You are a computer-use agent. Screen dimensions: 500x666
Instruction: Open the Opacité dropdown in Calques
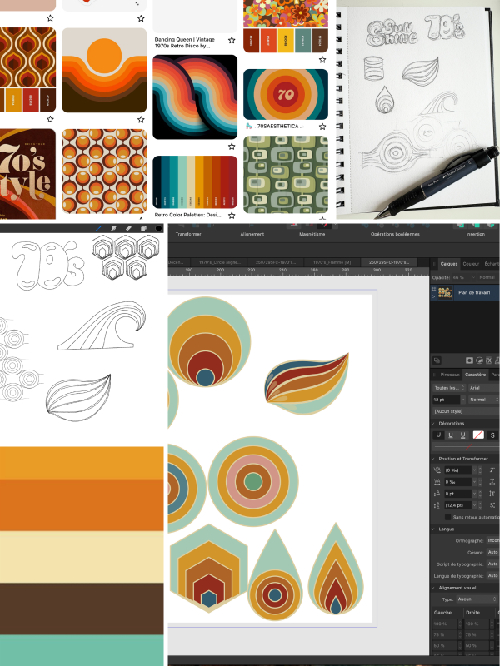point(473,277)
